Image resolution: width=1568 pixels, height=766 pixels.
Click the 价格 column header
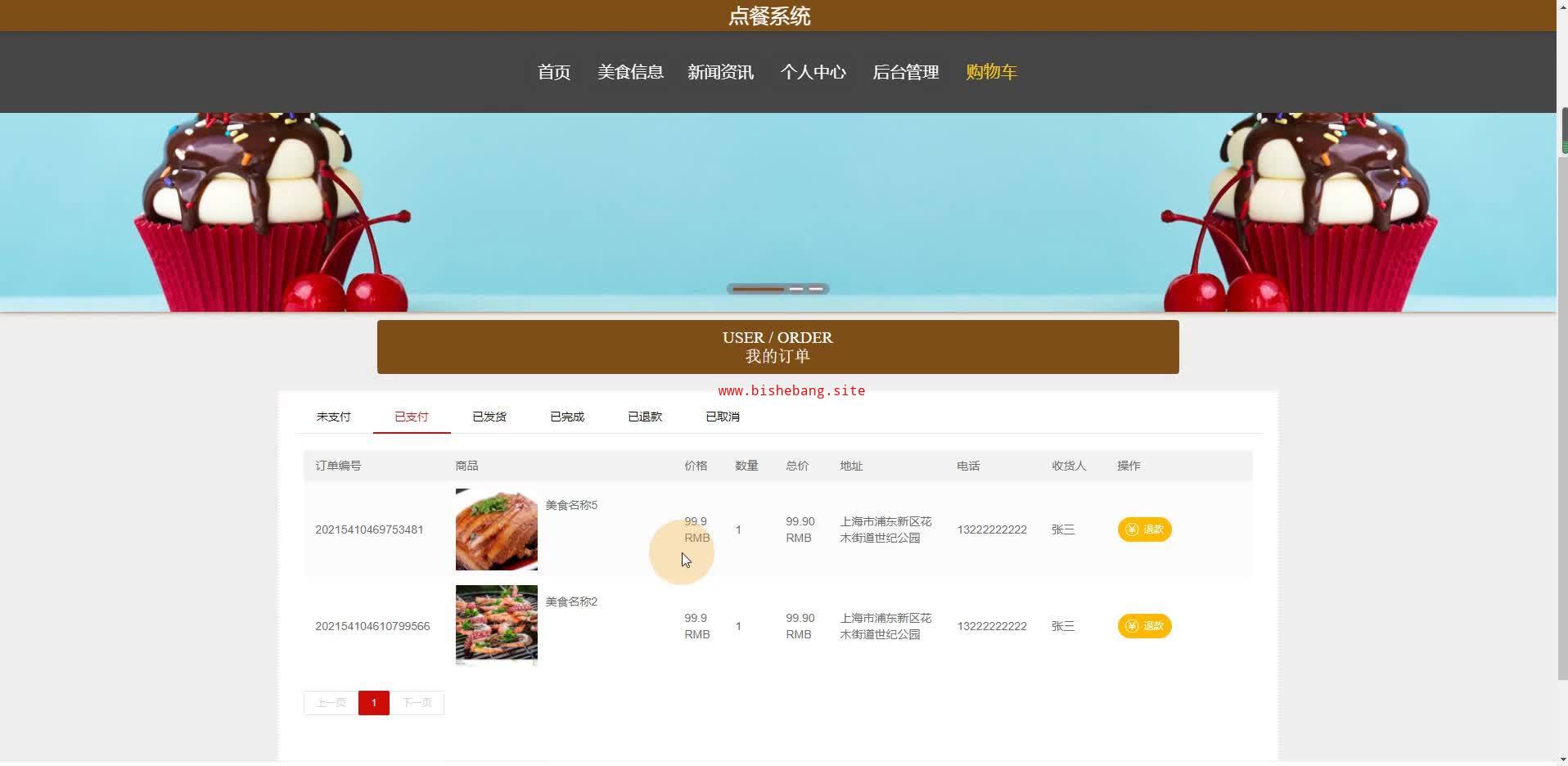(696, 466)
